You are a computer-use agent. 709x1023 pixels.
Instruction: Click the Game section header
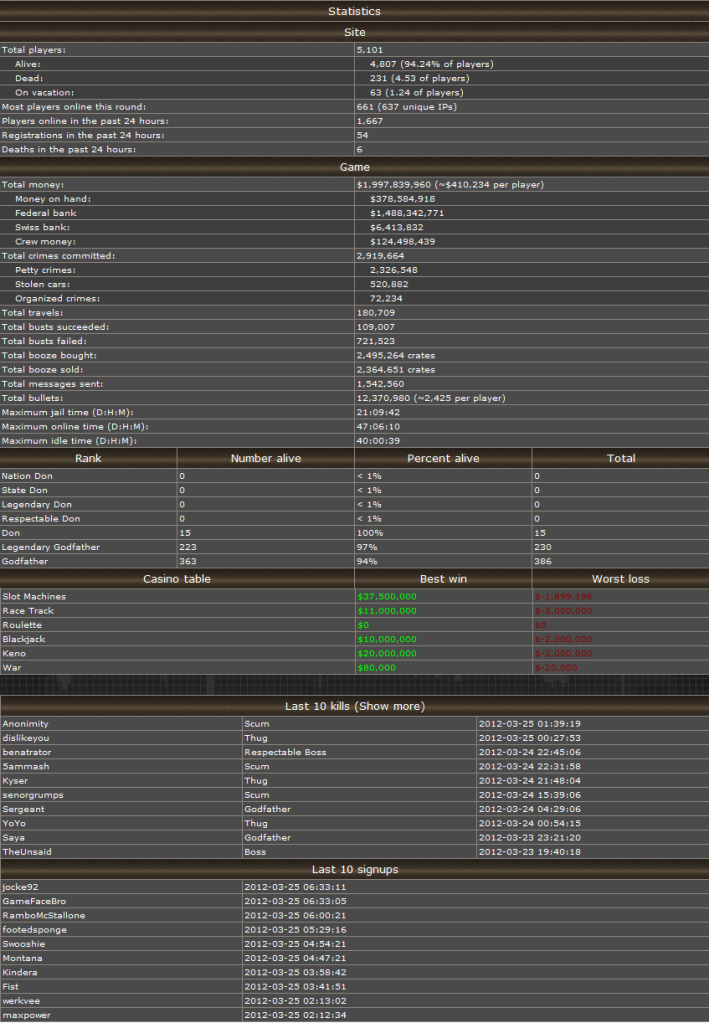click(x=354, y=167)
